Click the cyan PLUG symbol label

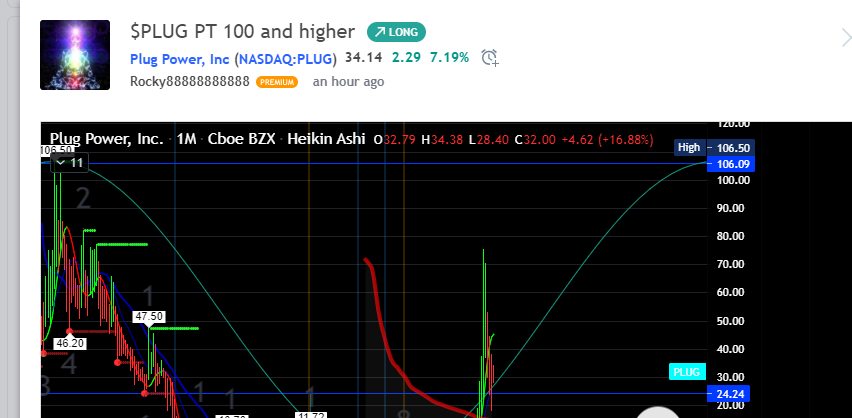[687, 372]
